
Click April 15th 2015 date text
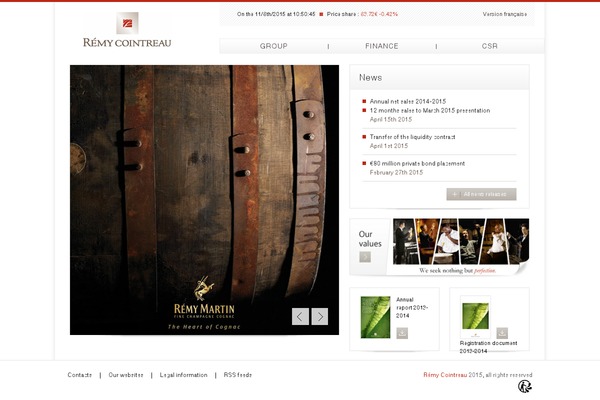(391, 119)
